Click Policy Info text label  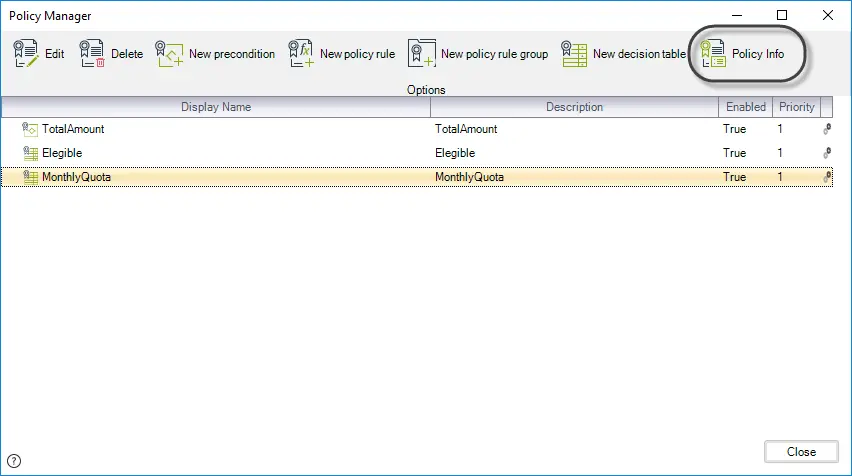click(x=758, y=54)
